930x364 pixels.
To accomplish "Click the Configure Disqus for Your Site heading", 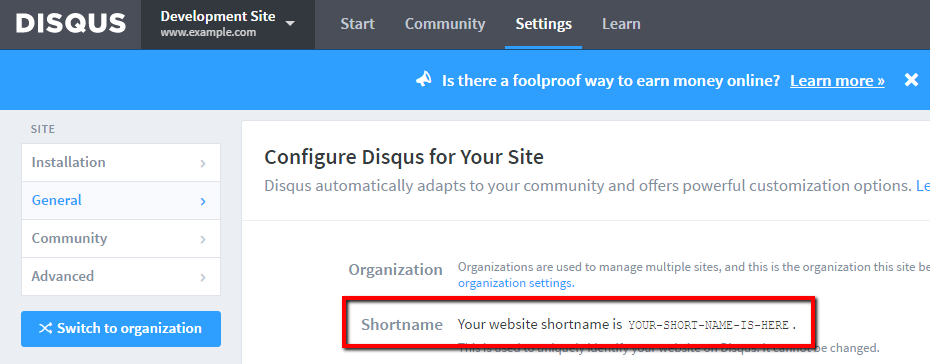I will (x=404, y=157).
